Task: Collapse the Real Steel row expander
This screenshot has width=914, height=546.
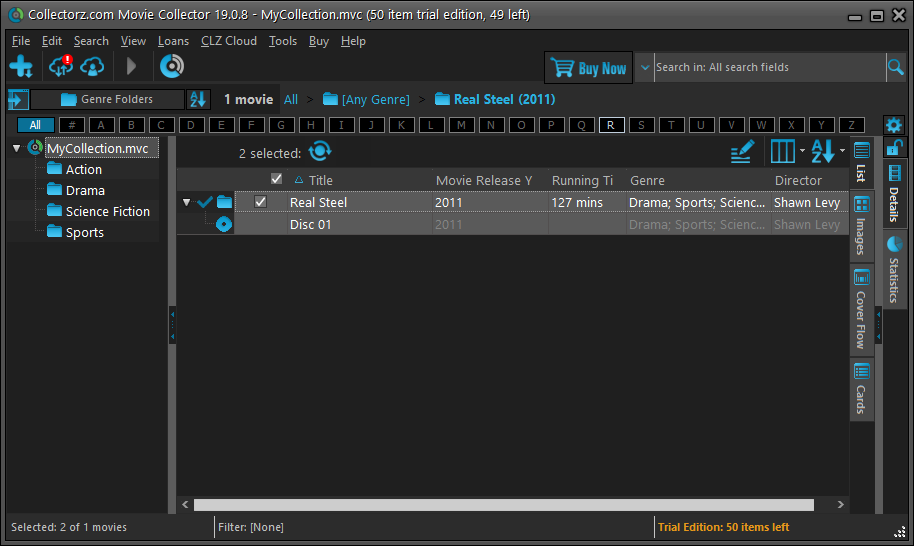Action: [x=187, y=202]
